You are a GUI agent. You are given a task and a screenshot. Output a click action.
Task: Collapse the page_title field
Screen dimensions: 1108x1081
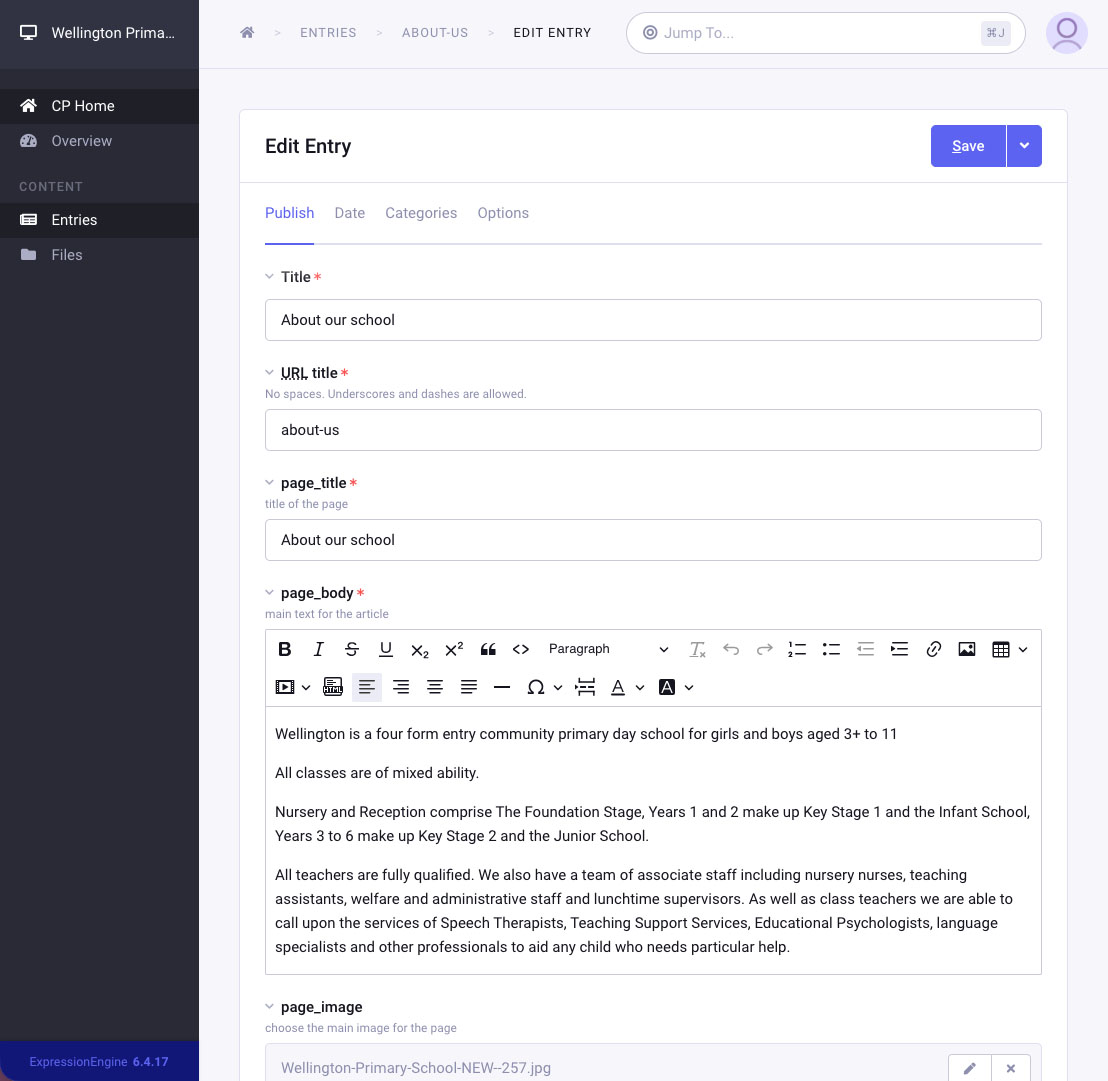[269, 483]
